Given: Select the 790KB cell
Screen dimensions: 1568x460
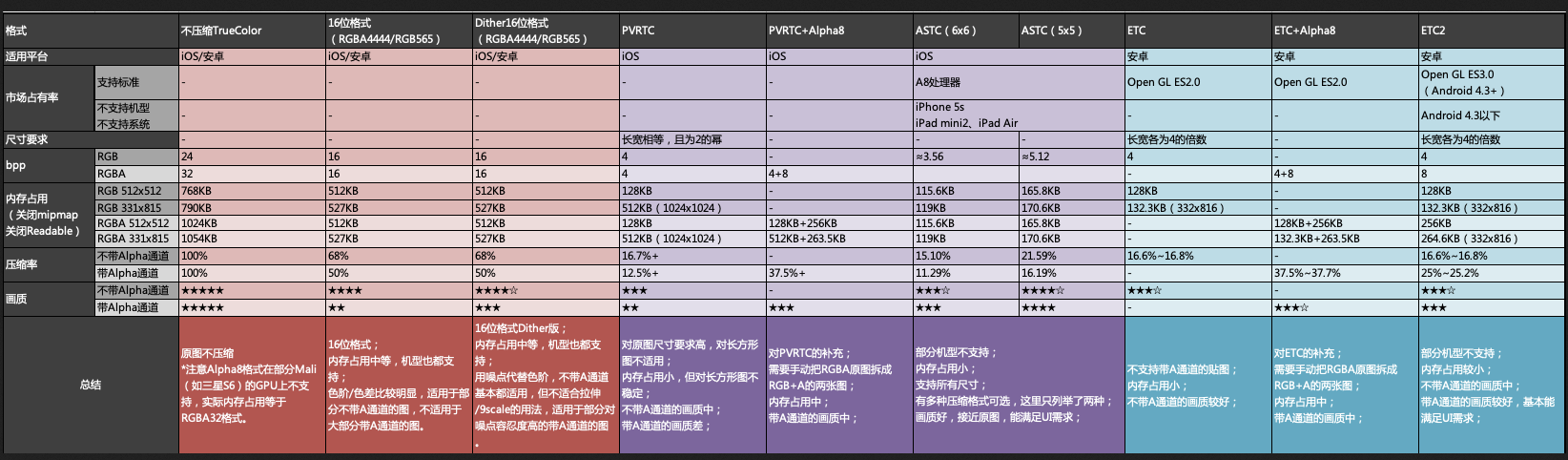Looking at the screenshot, I should click(x=252, y=207).
